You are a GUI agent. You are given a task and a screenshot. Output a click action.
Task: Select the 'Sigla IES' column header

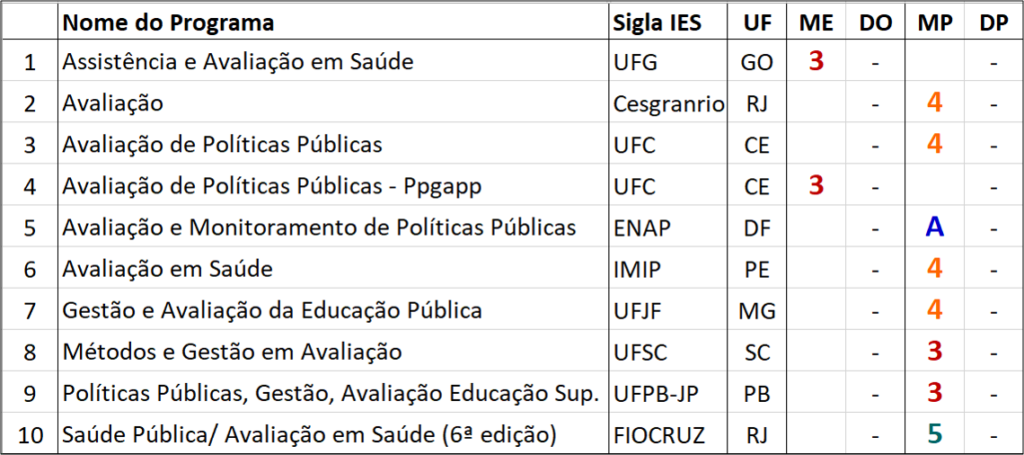click(x=669, y=23)
